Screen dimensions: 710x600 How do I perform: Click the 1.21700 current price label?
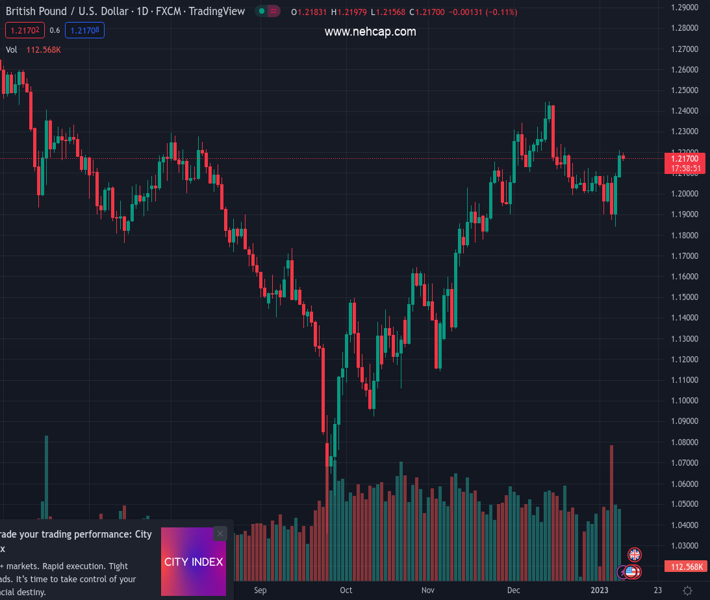click(x=685, y=159)
